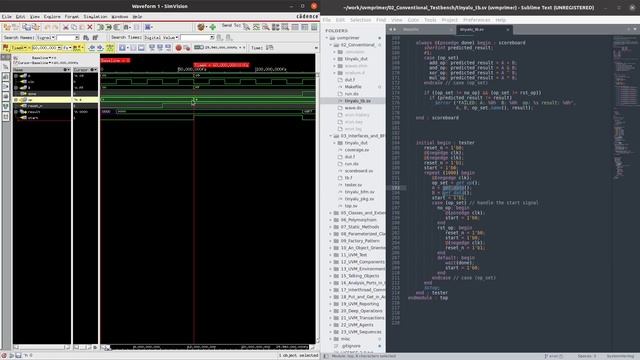Viewport: 640px width, 360px height.
Task: Click the second search-names icon beside binoculars
Action: 95,38
